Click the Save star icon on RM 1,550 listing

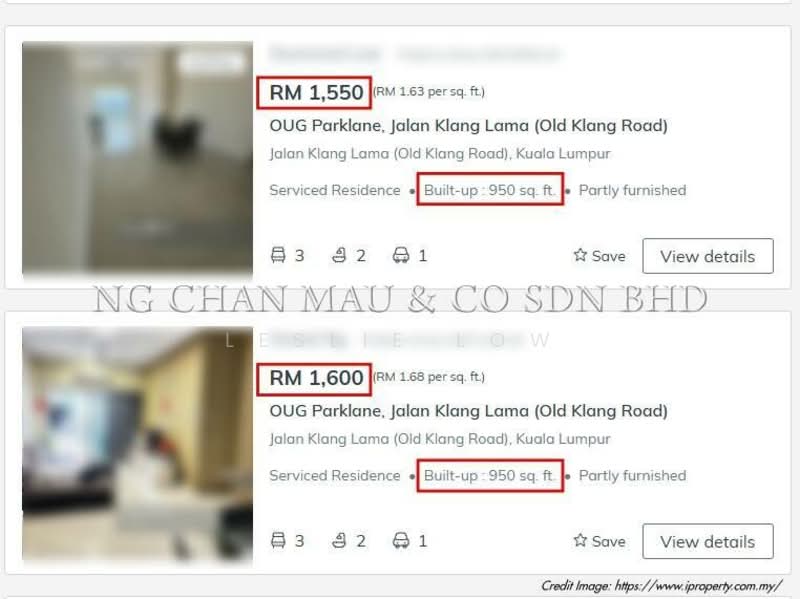click(580, 255)
